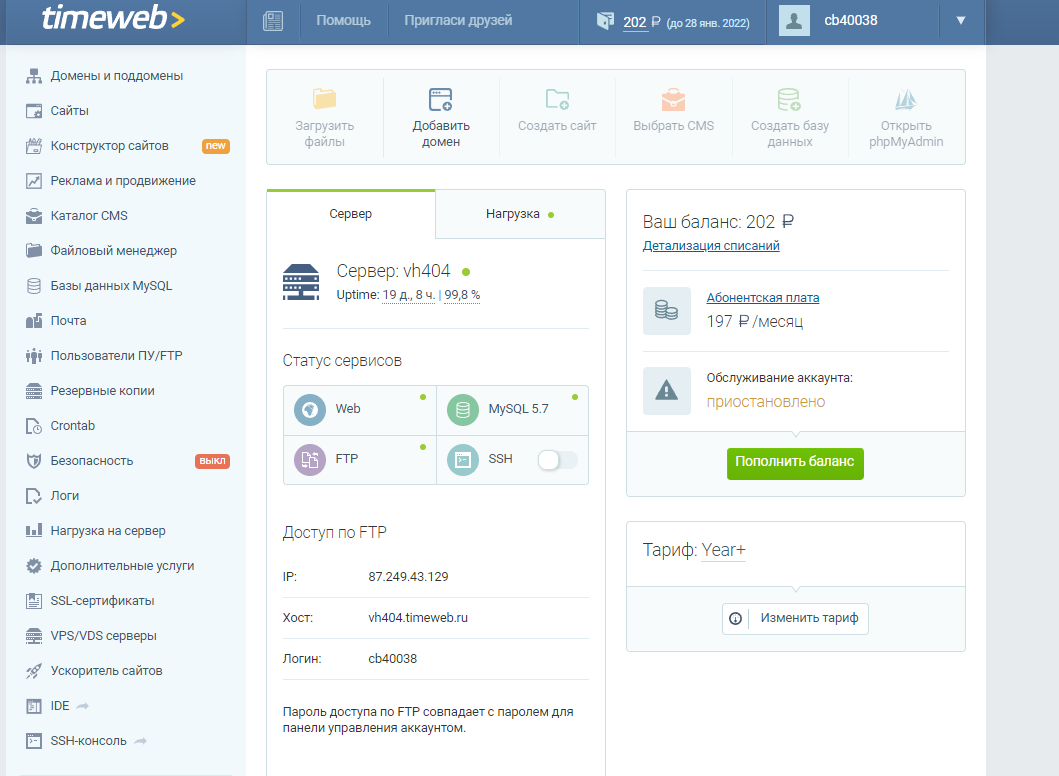Click the Логи icon
1059x776 pixels.
(x=34, y=496)
